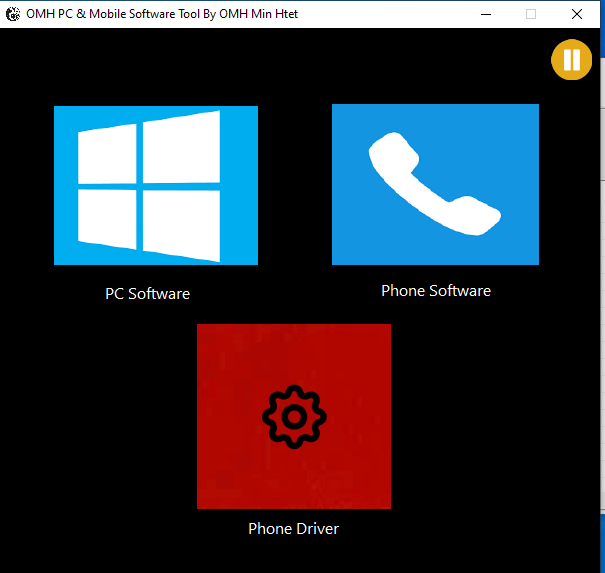
Task: Close the OMH tool window
Action: pos(576,14)
